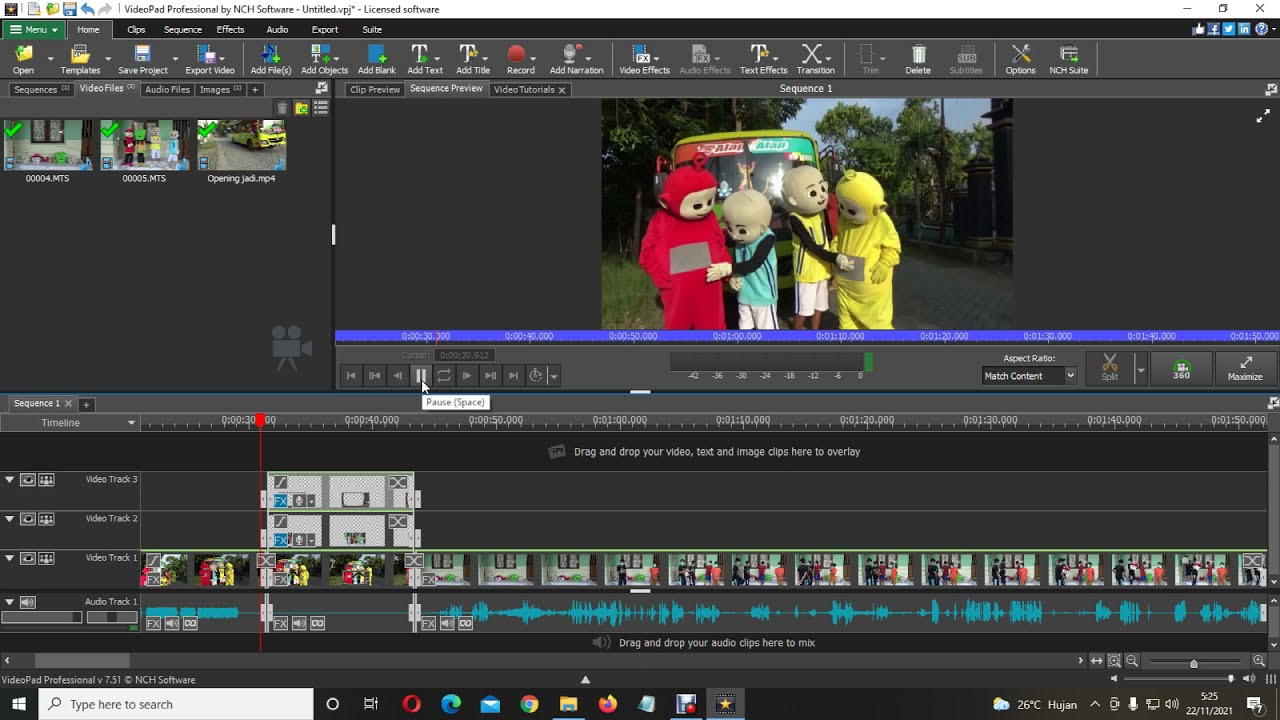Screen dimensions: 1280x720
Task: Click FX icon on Video Track 3 clip
Action: tap(281, 501)
